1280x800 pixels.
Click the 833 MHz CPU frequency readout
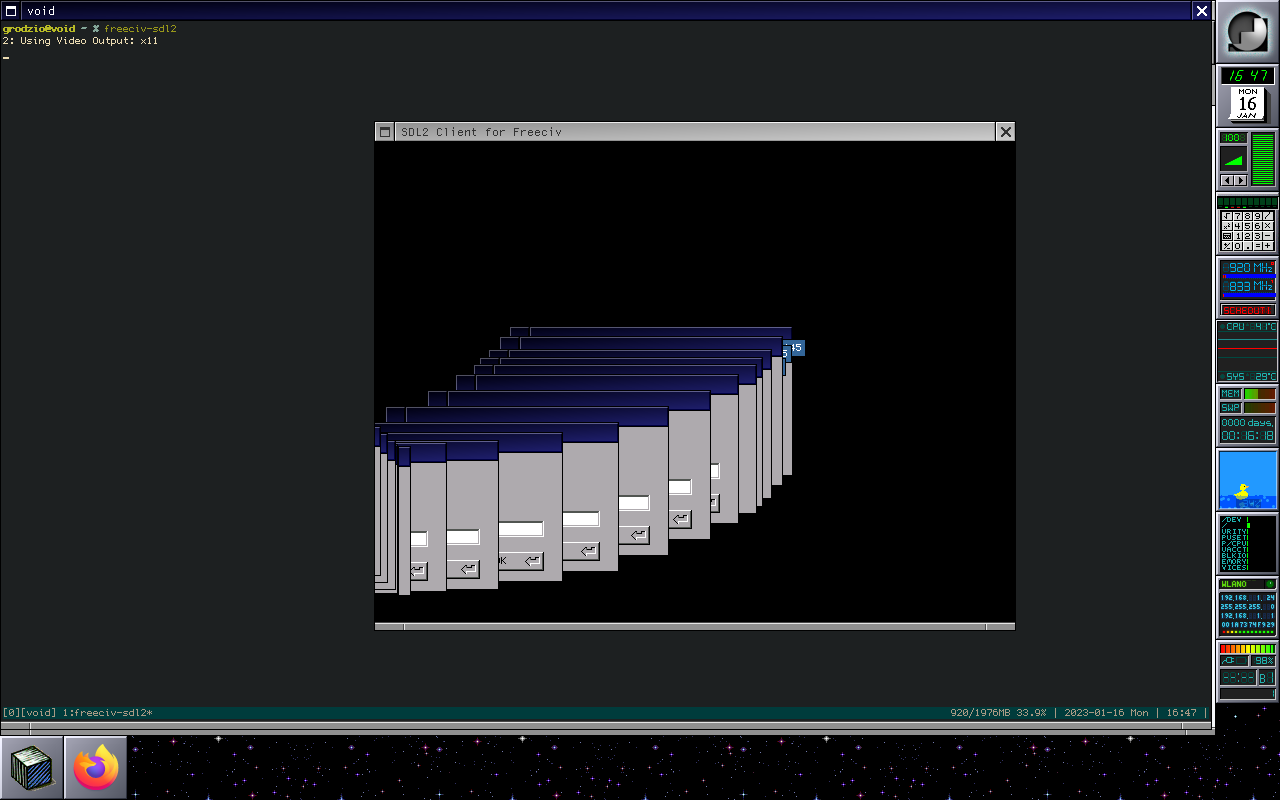click(x=1249, y=286)
